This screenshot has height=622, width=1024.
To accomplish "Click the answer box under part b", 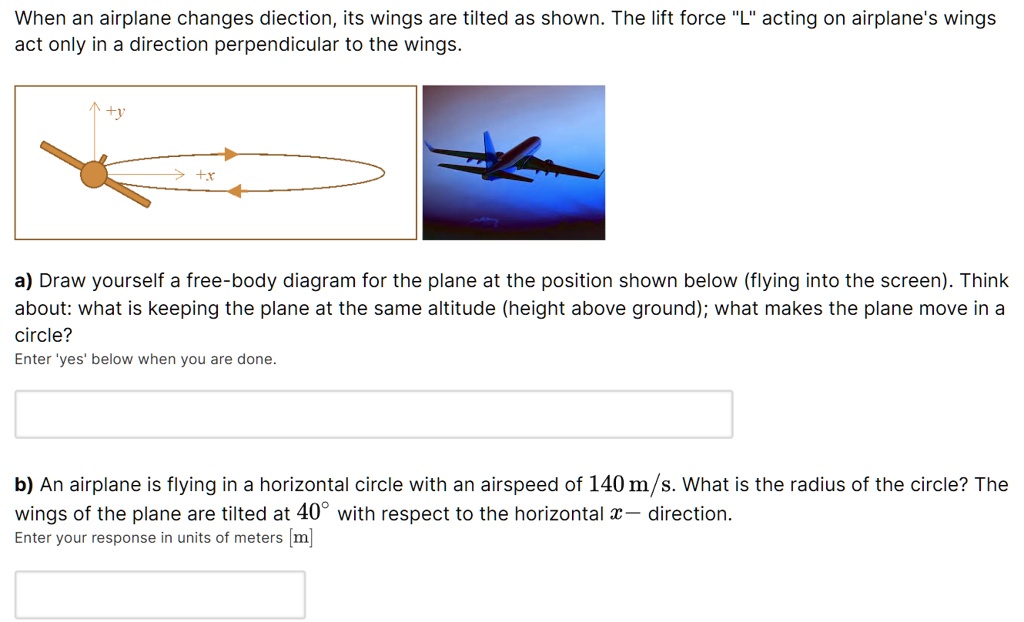I will click(160, 593).
